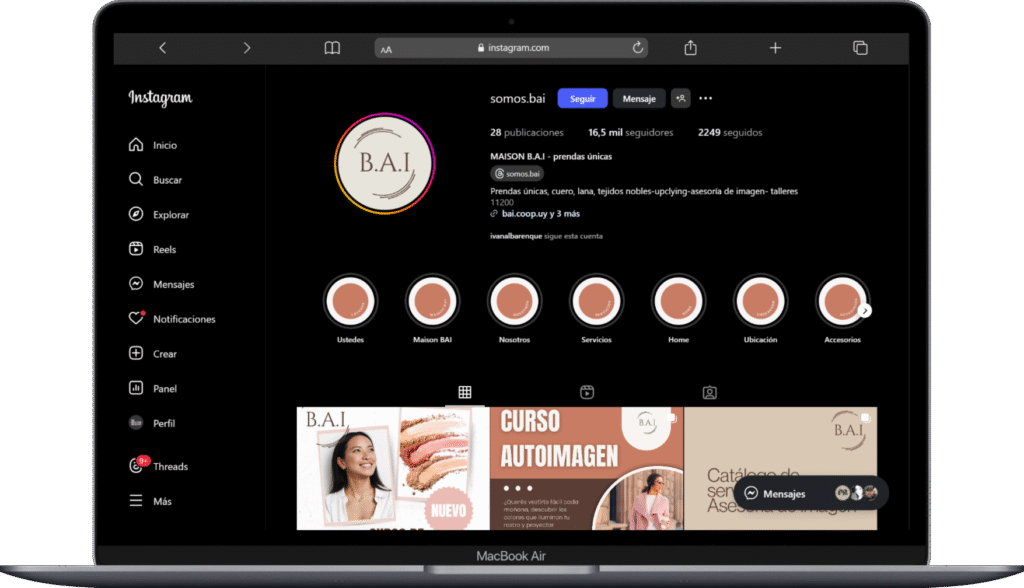Reload page in address bar
The height and width of the screenshot is (588, 1024).
click(637, 48)
